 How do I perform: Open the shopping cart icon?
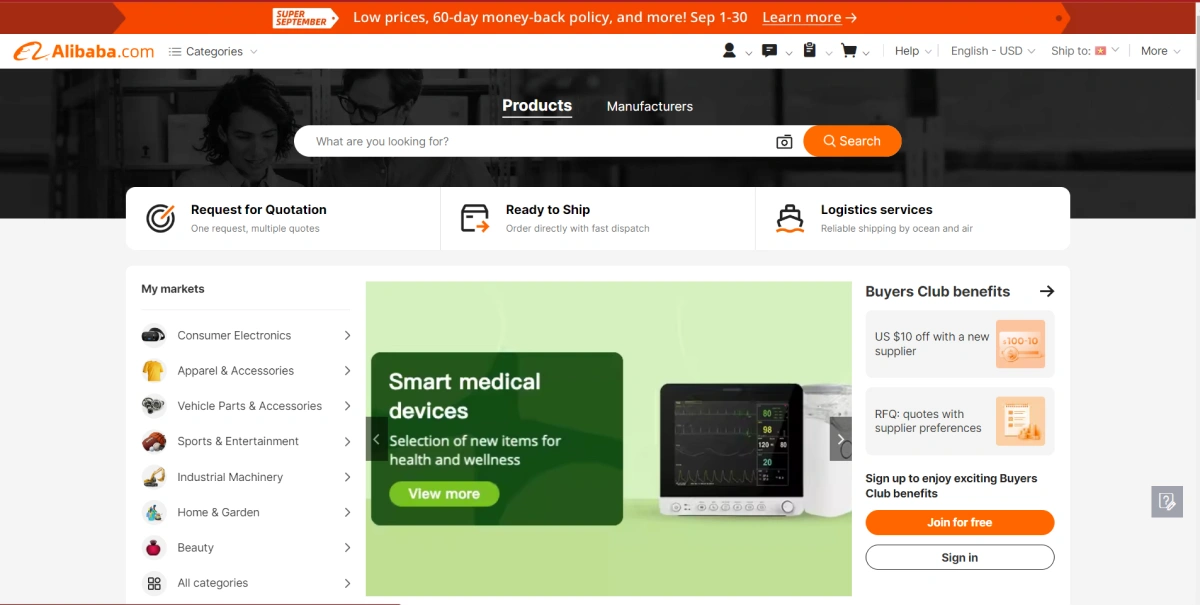tap(849, 51)
